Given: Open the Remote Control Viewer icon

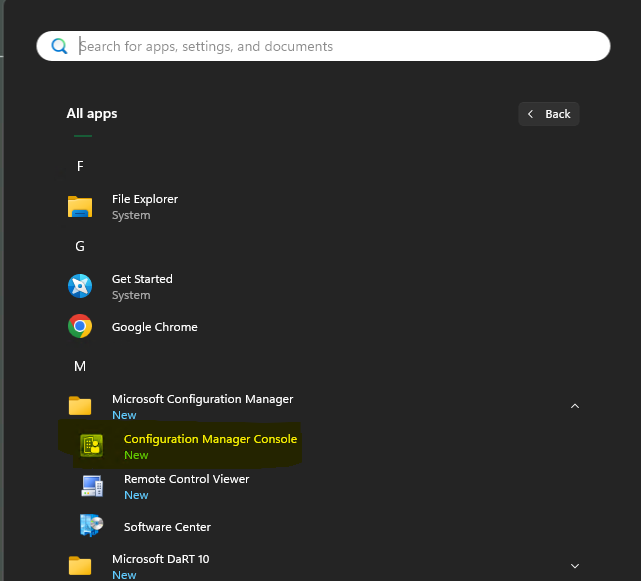Looking at the screenshot, I should 92,486.
